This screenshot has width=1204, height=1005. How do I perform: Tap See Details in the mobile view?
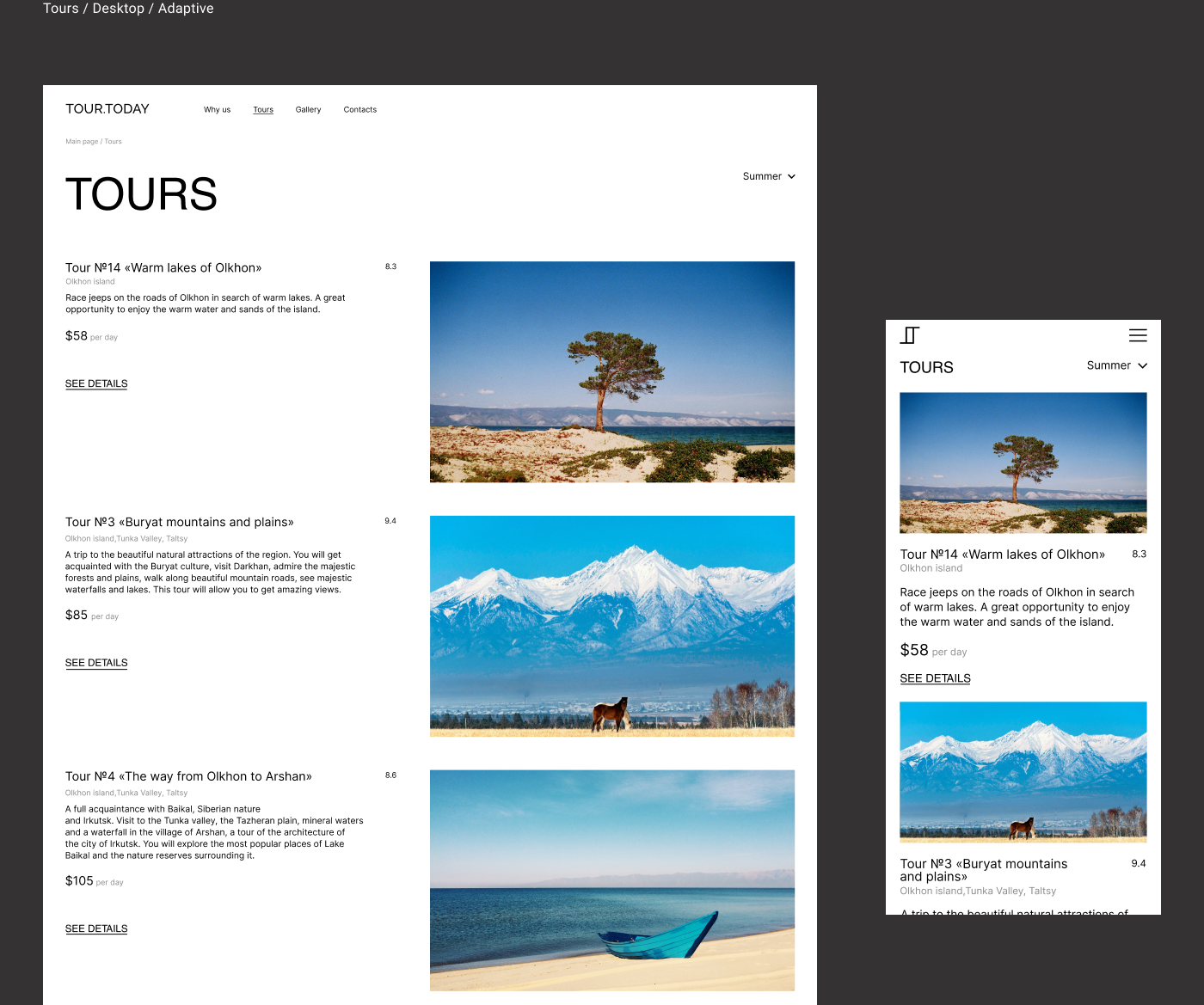(x=935, y=678)
